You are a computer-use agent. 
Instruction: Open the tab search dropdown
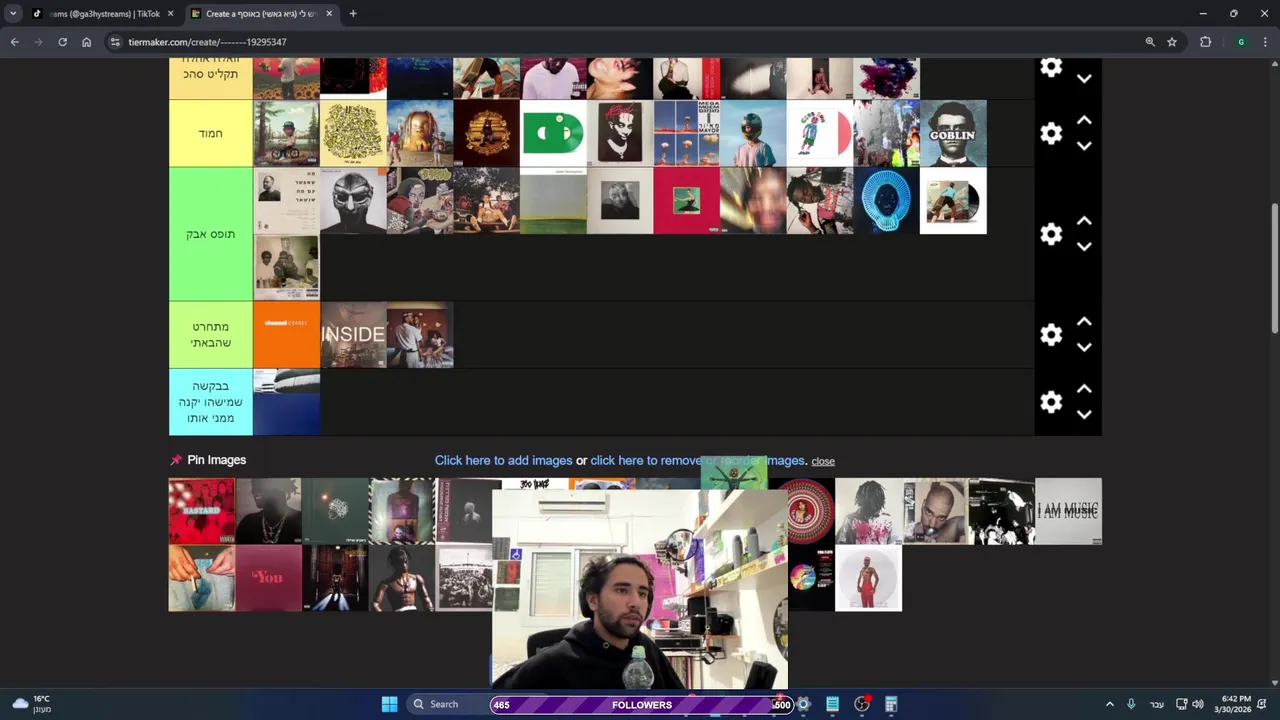tap(12, 14)
